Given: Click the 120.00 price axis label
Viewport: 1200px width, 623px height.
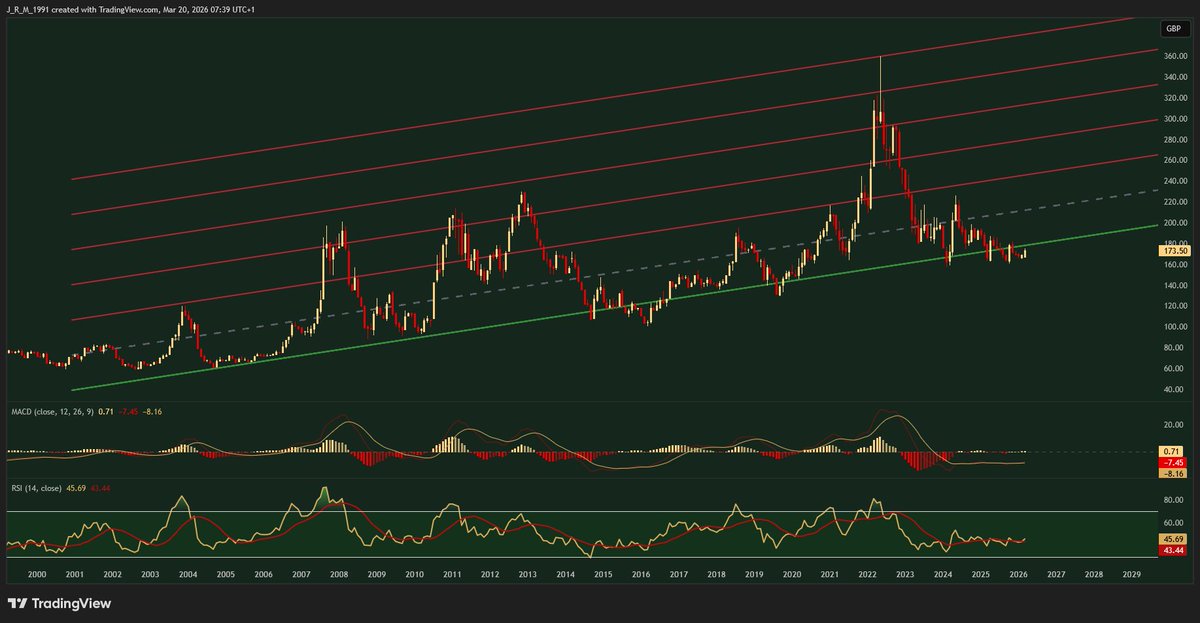Looking at the screenshot, I should (x=1174, y=306).
